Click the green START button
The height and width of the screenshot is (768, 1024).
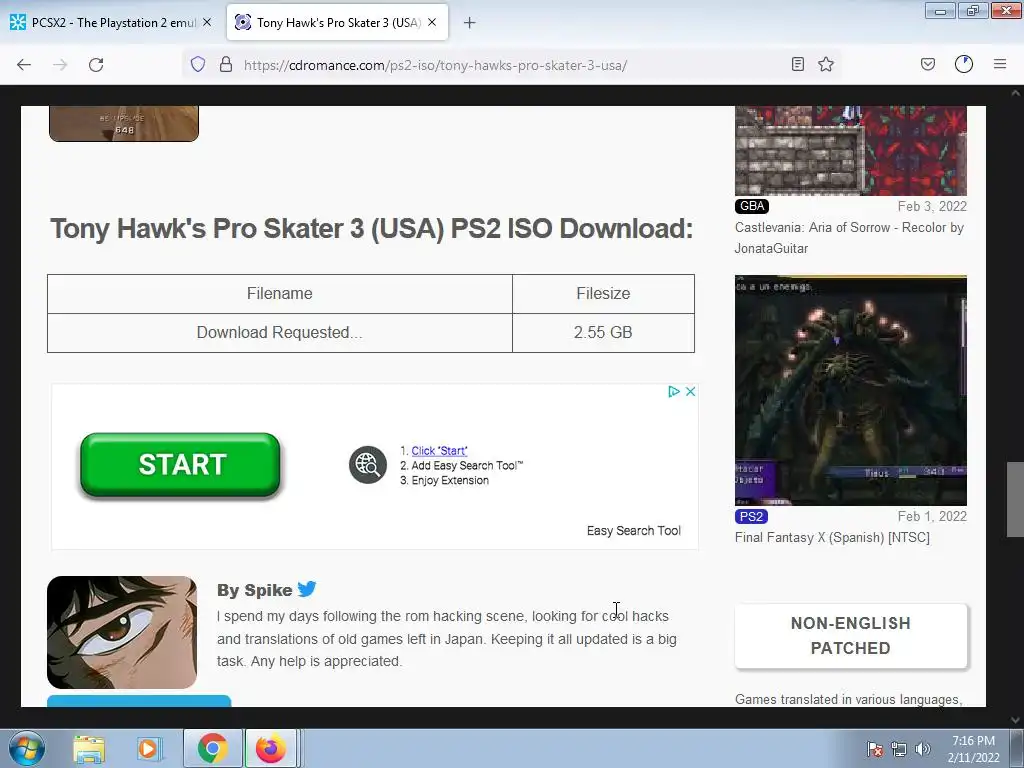tap(180, 464)
